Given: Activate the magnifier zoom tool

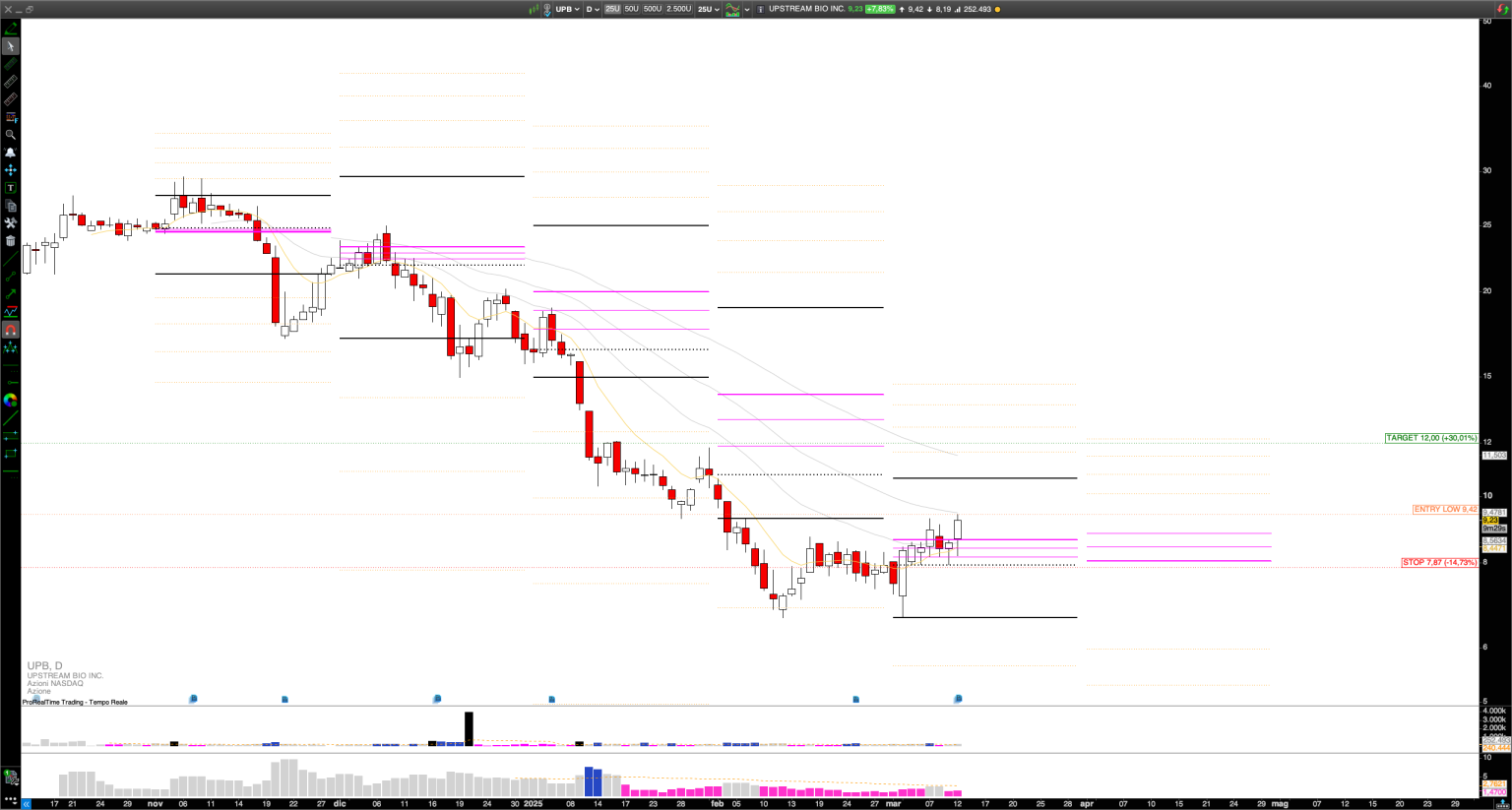Looking at the screenshot, I should (x=11, y=135).
